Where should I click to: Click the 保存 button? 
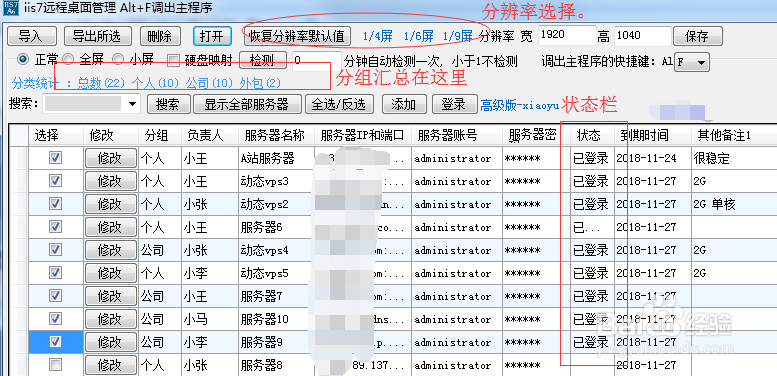[697, 36]
